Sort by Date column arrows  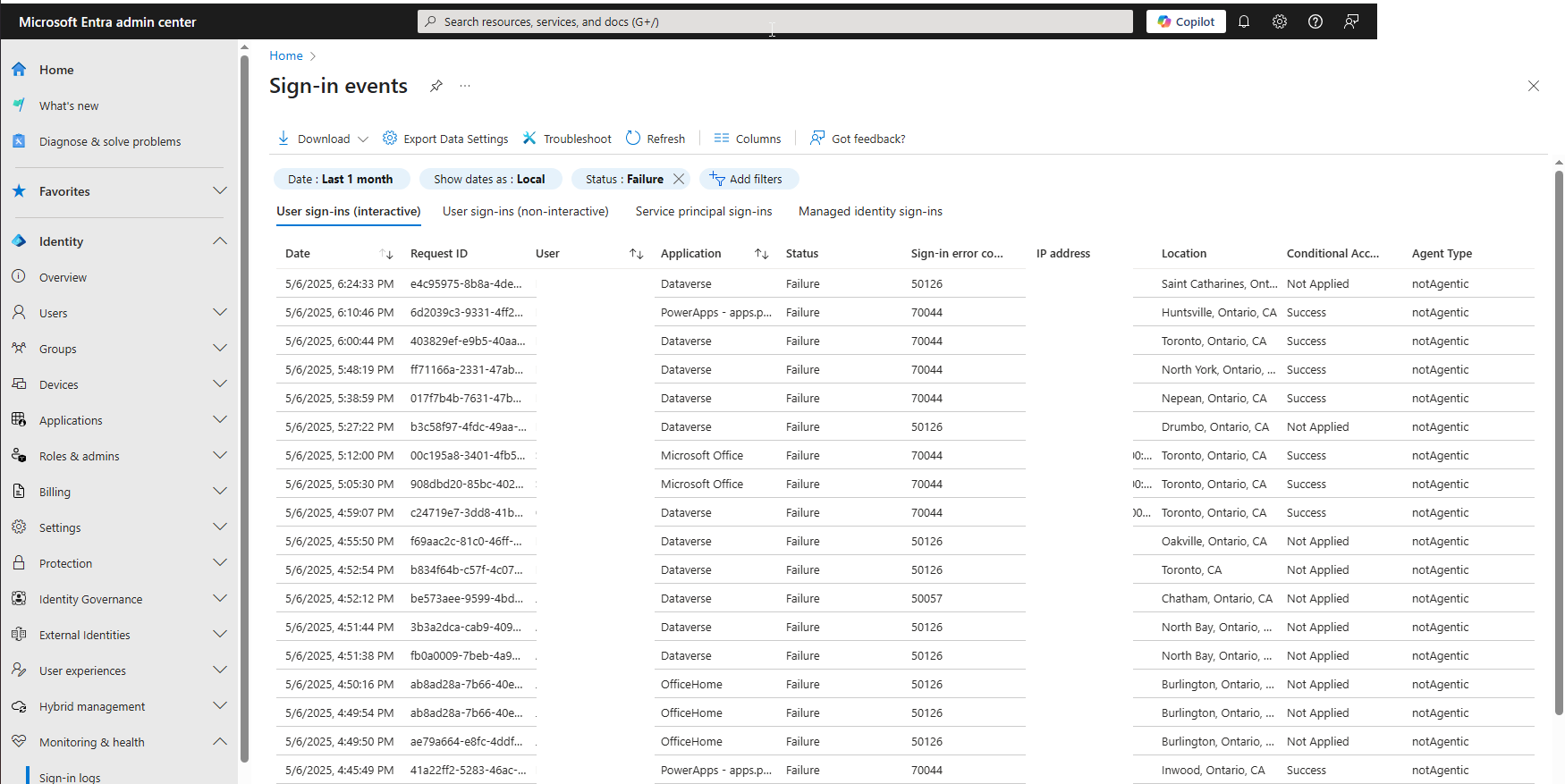386,254
